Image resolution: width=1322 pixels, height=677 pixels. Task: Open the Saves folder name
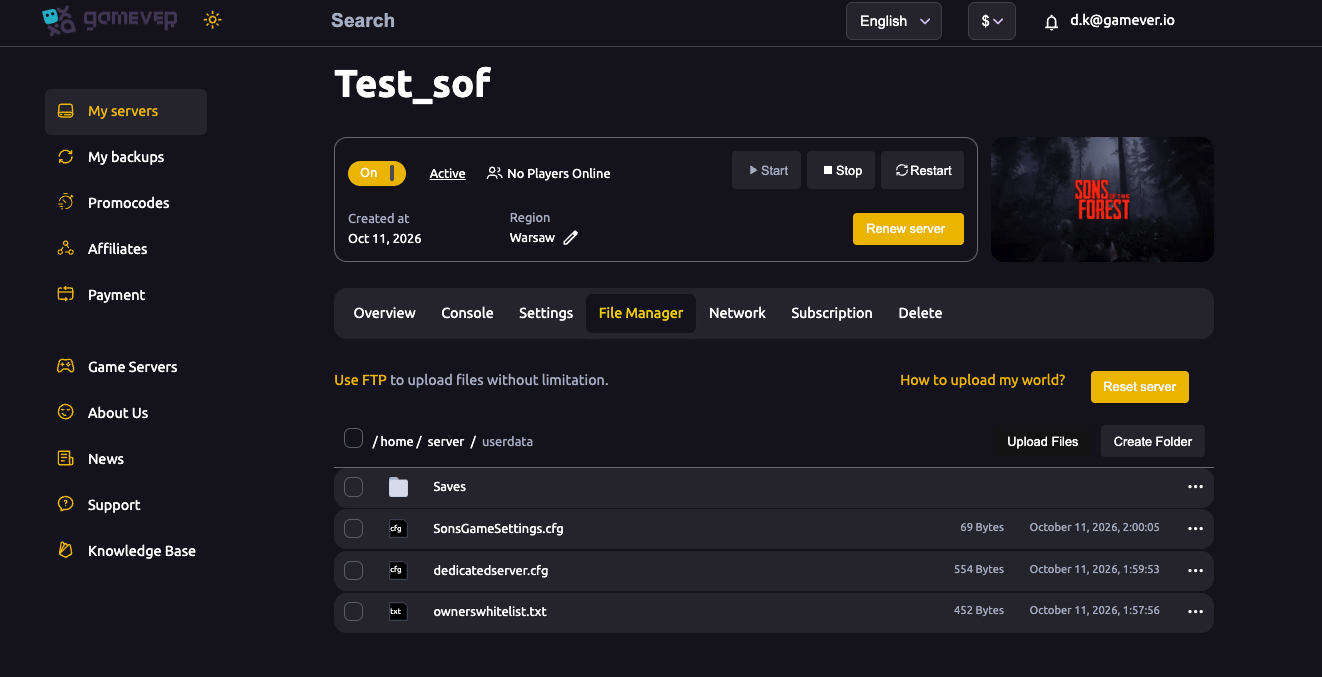click(x=450, y=487)
